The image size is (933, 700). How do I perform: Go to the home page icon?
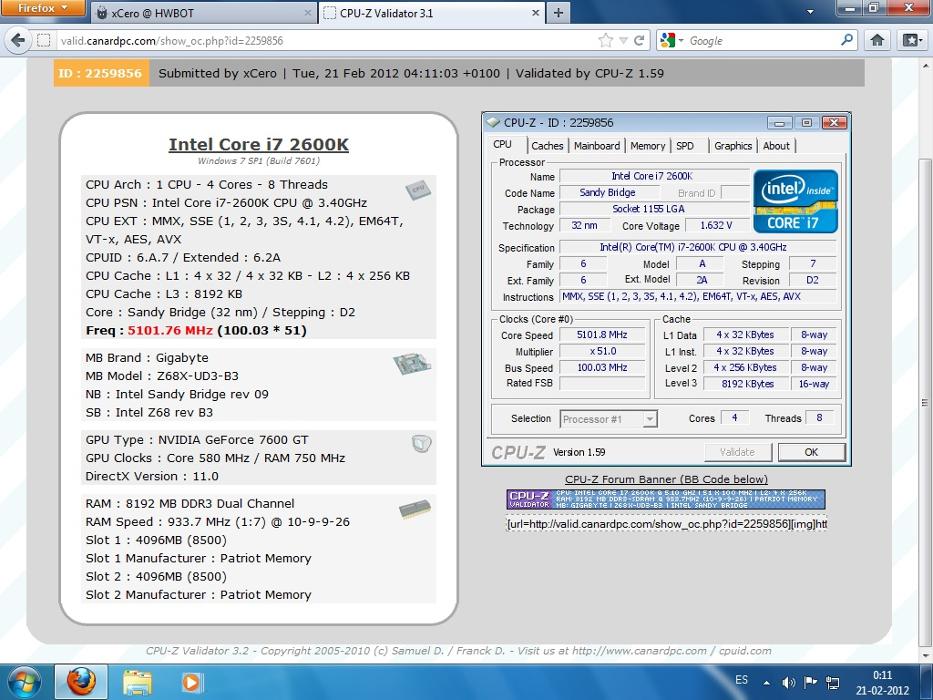tap(877, 40)
